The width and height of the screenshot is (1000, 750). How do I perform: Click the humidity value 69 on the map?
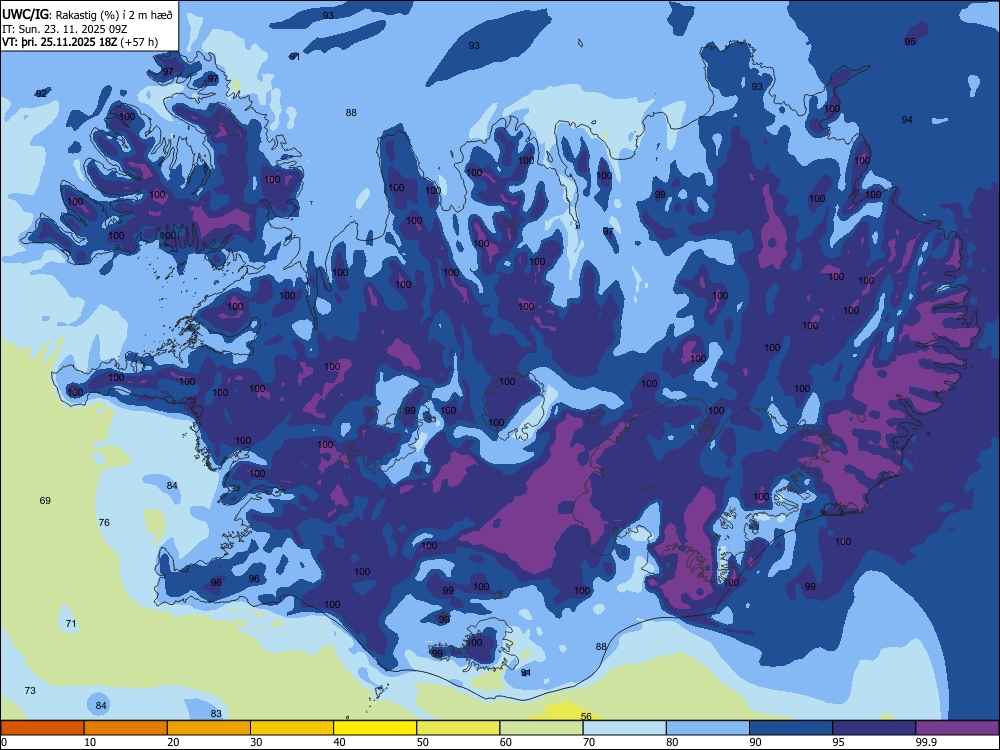tap(45, 501)
